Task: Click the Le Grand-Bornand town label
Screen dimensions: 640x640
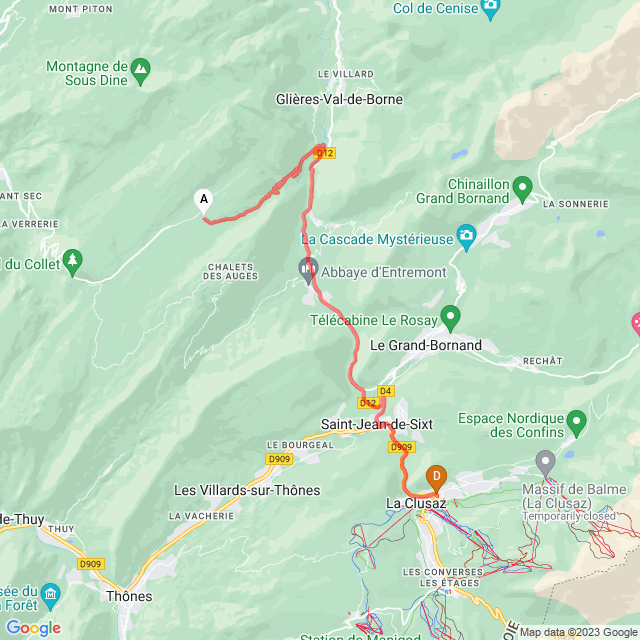Action: pyautogui.click(x=426, y=345)
